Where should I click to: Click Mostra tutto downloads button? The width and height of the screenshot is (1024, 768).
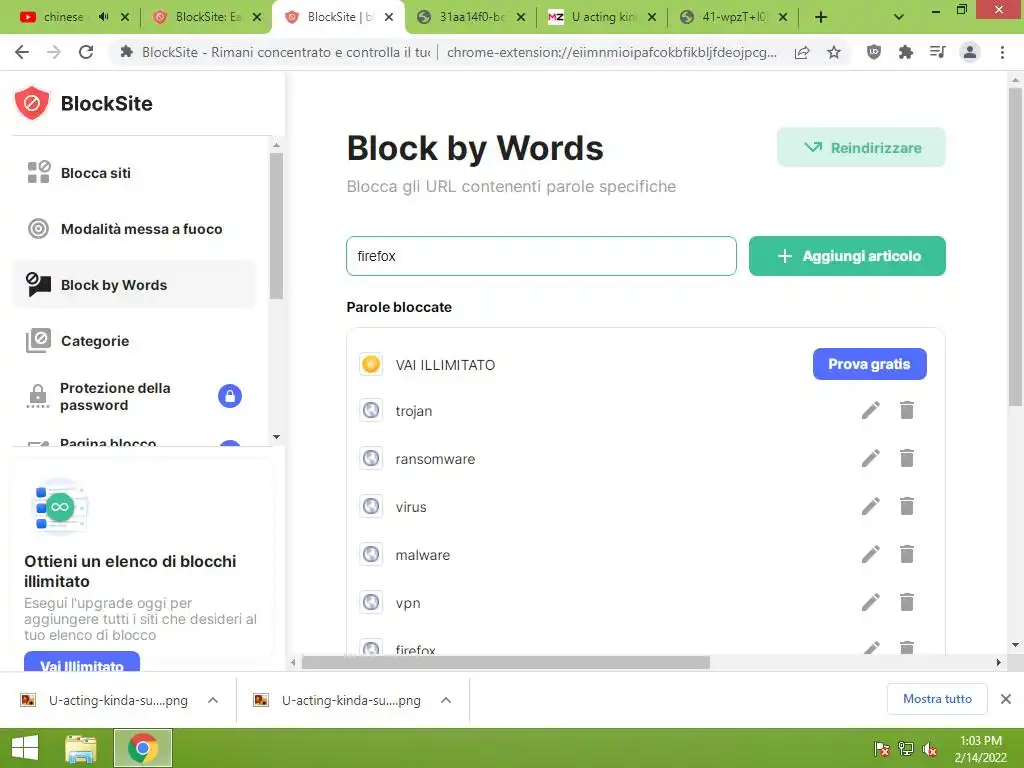coord(936,699)
